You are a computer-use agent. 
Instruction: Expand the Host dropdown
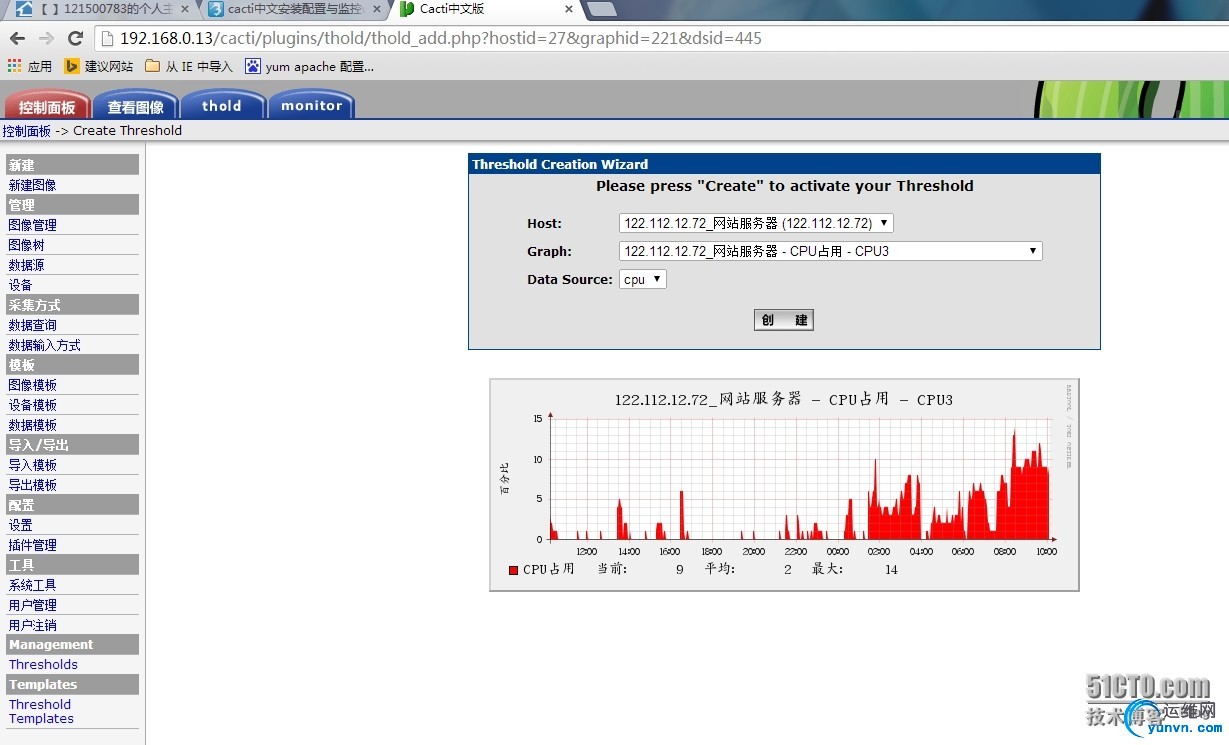coord(756,223)
